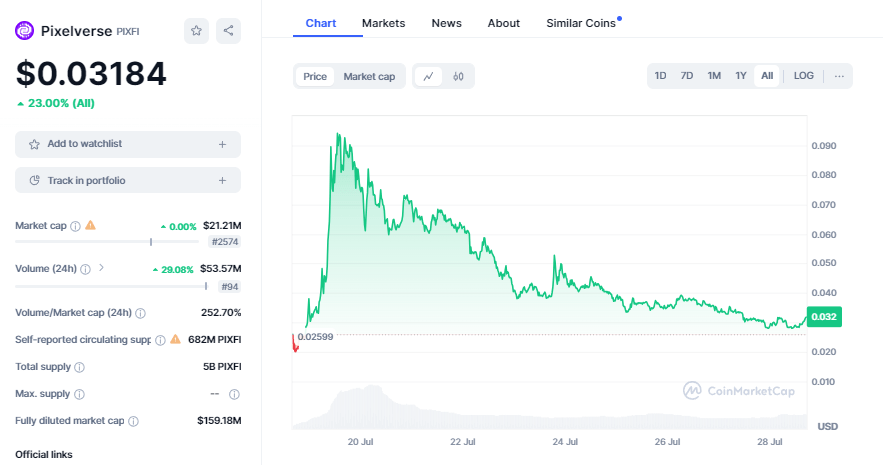
Task: Open the three-dots more chart options
Action: pyautogui.click(x=839, y=76)
